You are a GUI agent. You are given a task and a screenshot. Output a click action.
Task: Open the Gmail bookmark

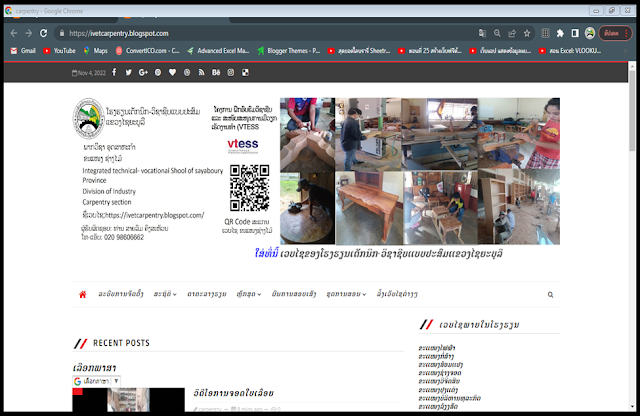[23, 51]
